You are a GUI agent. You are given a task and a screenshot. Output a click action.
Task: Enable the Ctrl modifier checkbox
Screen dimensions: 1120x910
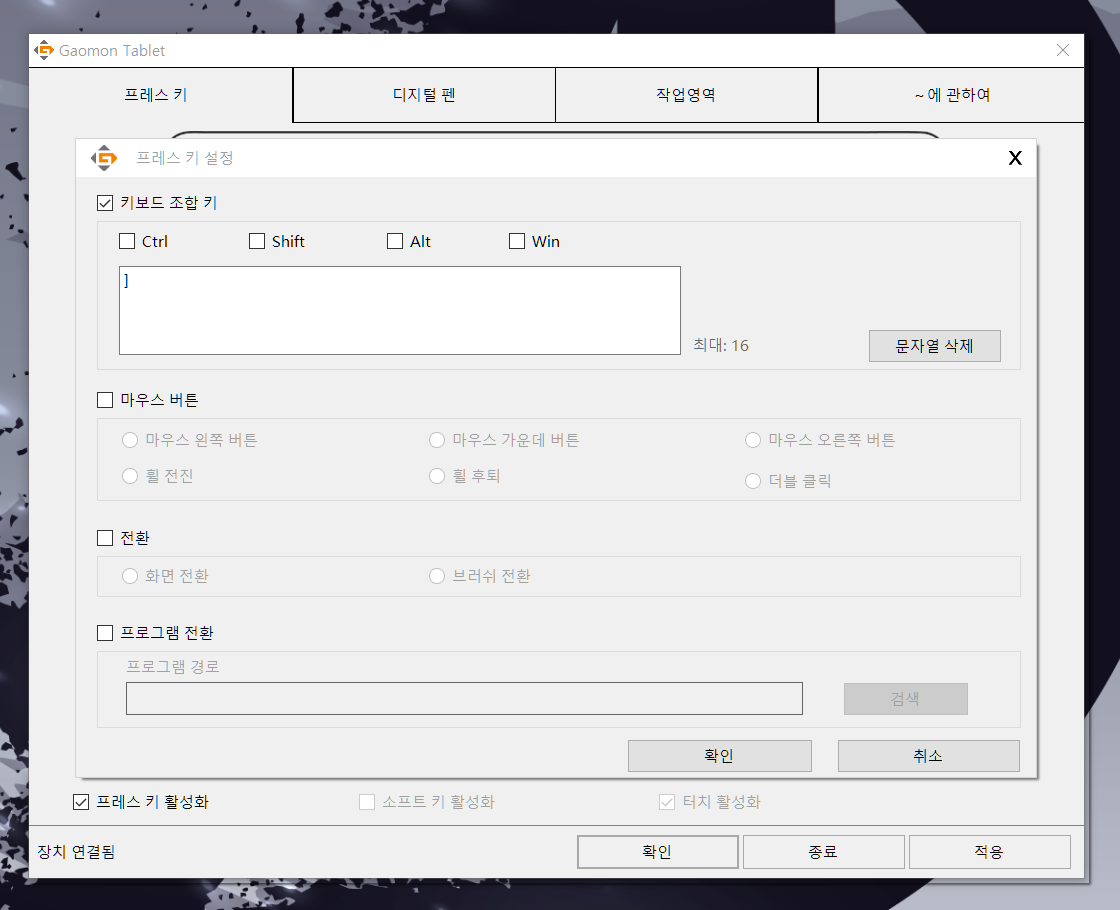(x=127, y=241)
